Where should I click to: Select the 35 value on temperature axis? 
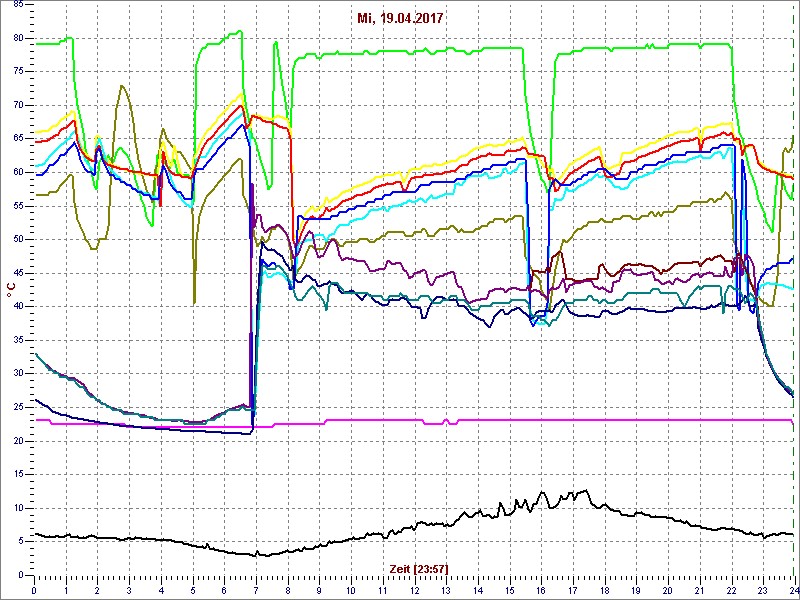click(x=17, y=340)
